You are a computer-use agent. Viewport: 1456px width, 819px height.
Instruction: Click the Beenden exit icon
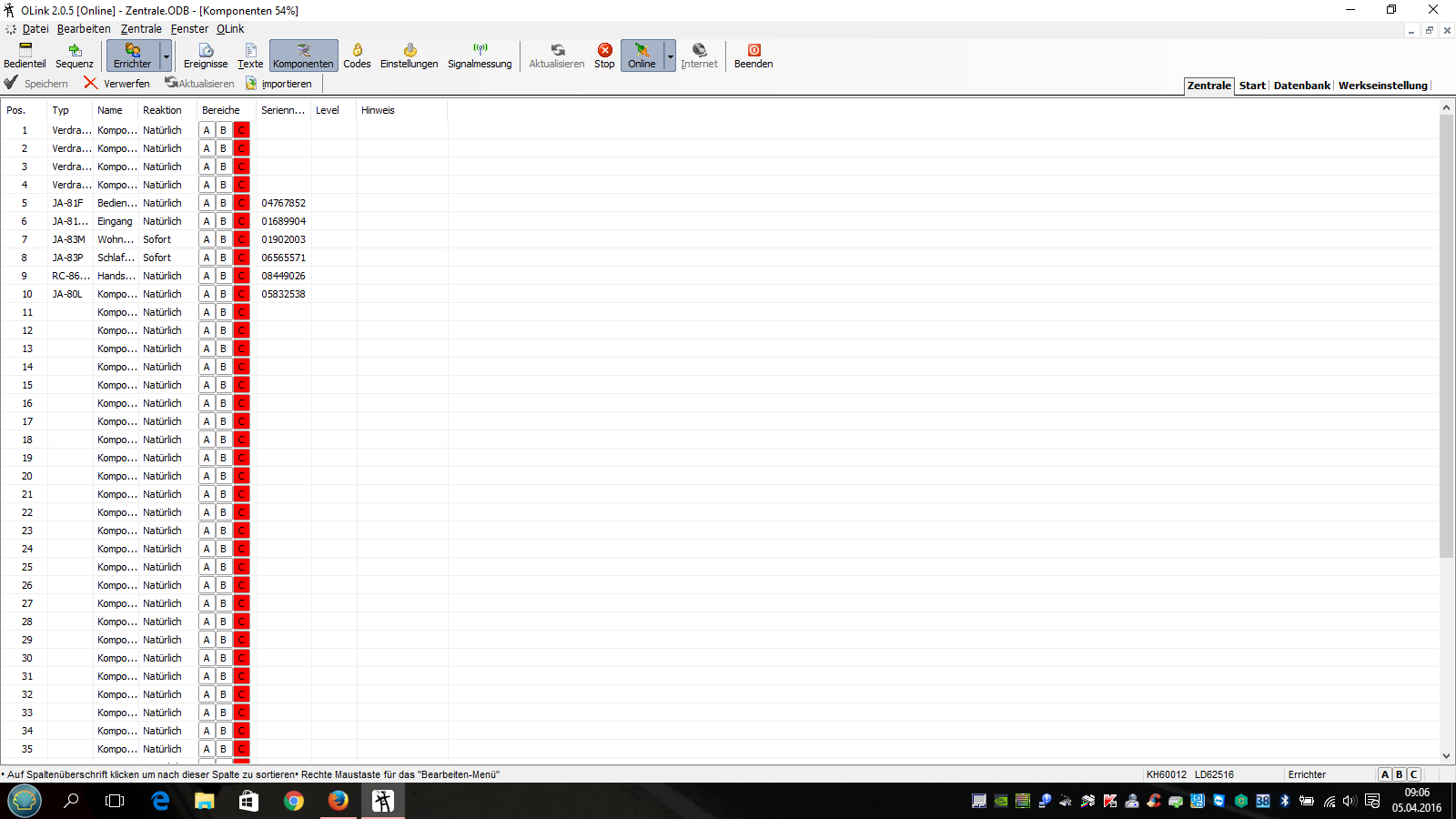click(753, 56)
